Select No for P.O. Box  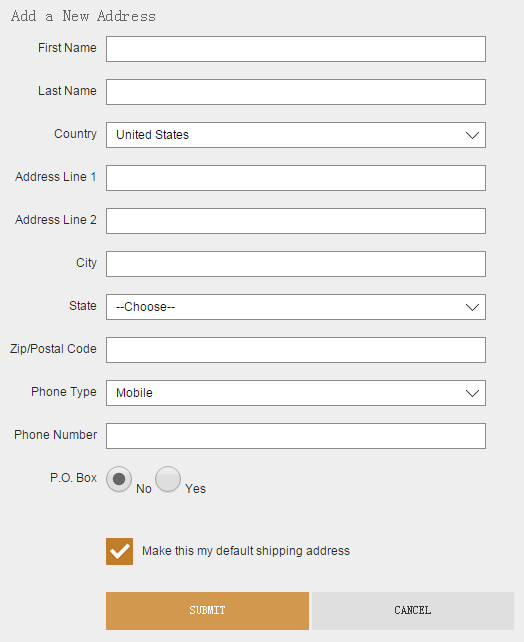pos(119,479)
